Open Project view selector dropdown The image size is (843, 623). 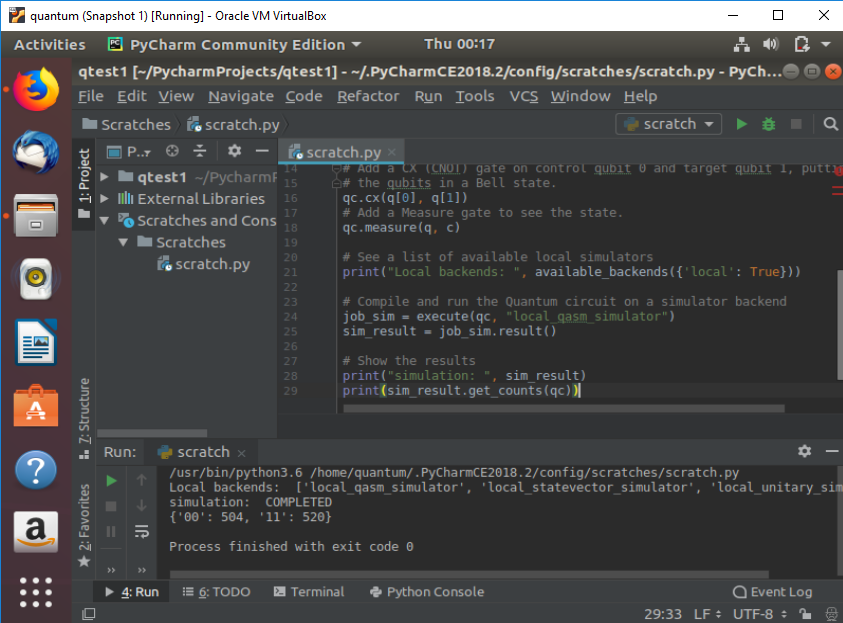(x=128, y=152)
